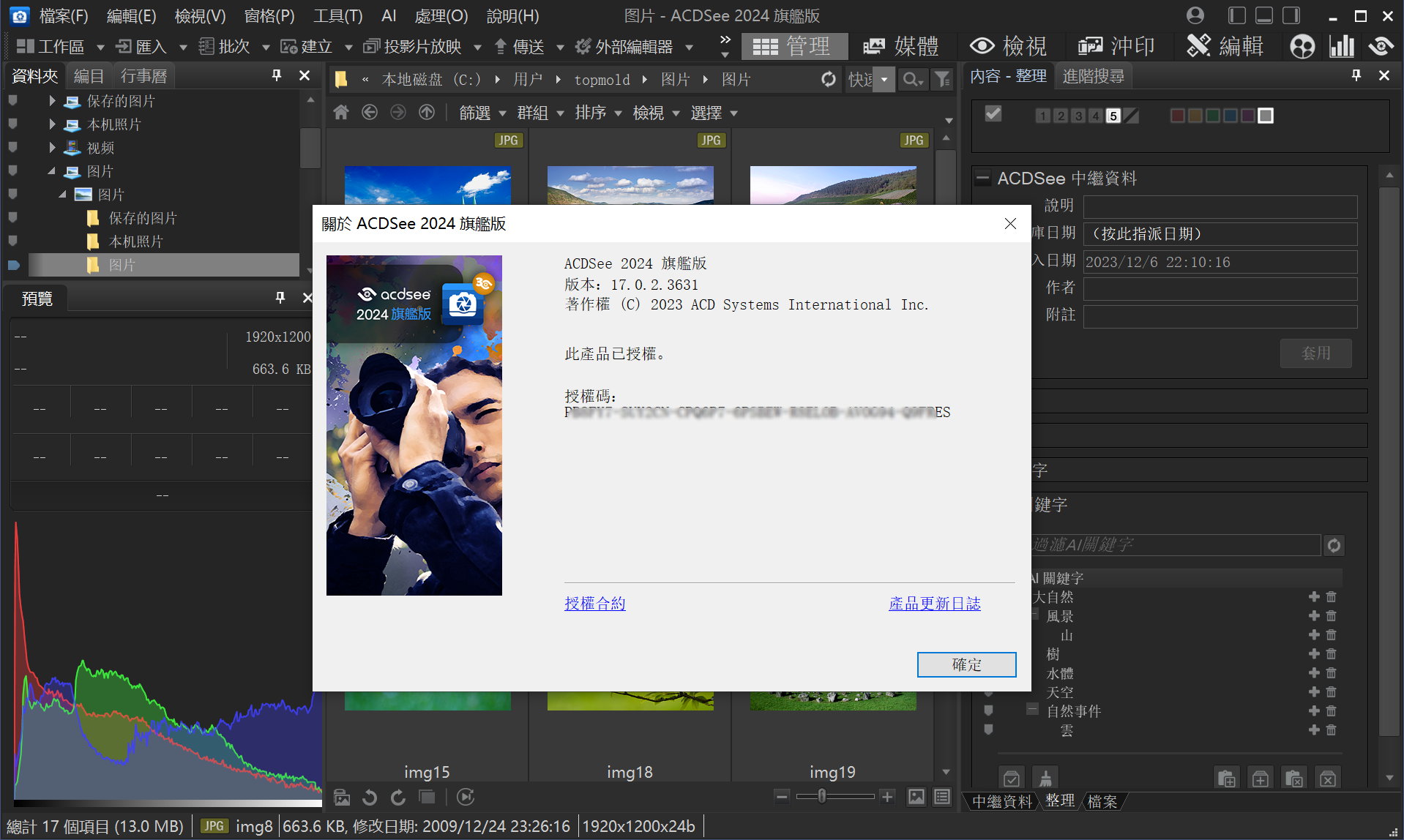1404x840 pixels.
Task: Set rating 1 in Properties panel
Action: tap(1043, 116)
